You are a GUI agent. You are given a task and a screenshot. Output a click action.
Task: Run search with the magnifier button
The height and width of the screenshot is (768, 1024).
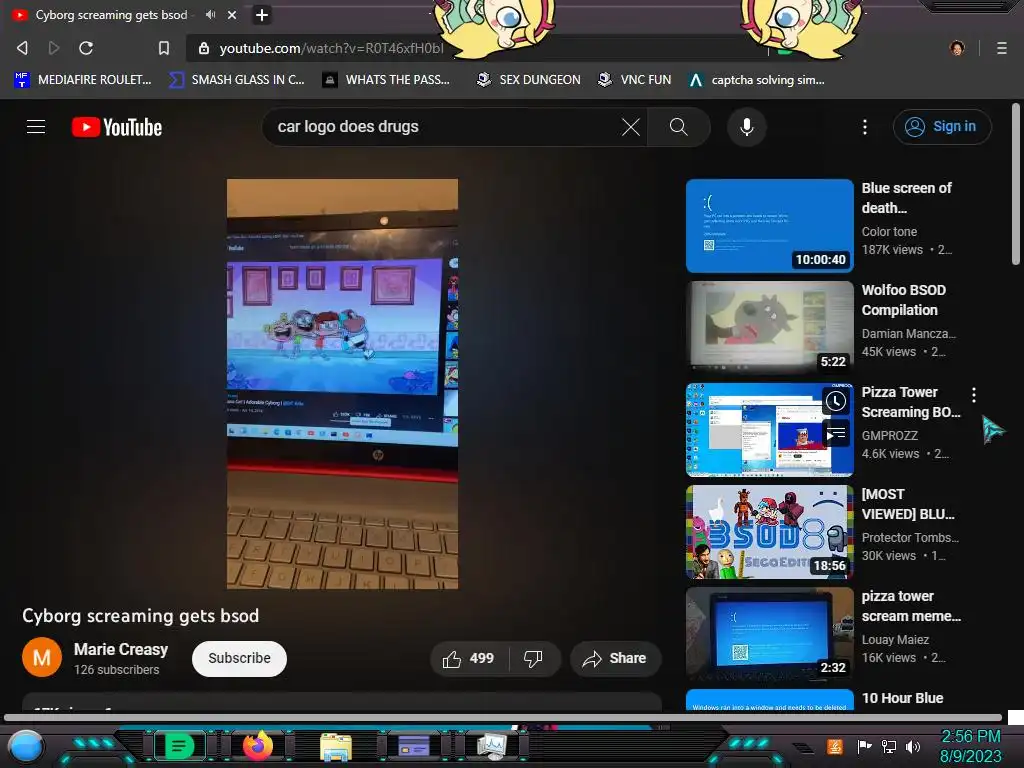coord(679,127)
